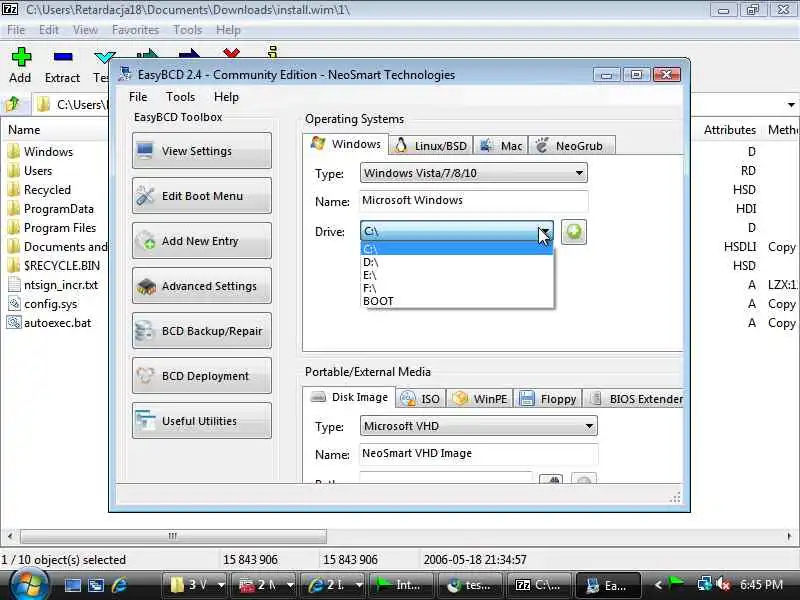Viewport: 800px width, 600px height.
Task: Open EasyBCD File menu
Action: pyautogui.click(x=138, y=97)
